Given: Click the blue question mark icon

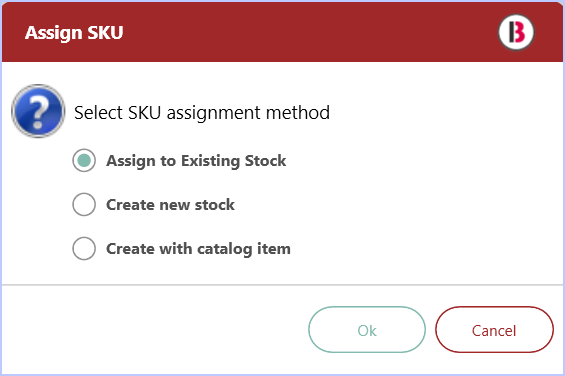Looking at the screenshot, I should (38, 111).
